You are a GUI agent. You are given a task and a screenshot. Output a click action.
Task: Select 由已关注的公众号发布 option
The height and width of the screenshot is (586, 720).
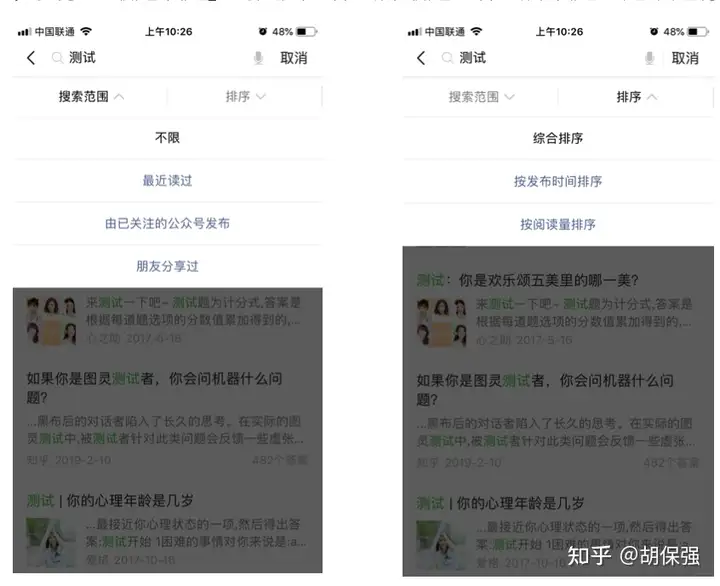point(167,224)
